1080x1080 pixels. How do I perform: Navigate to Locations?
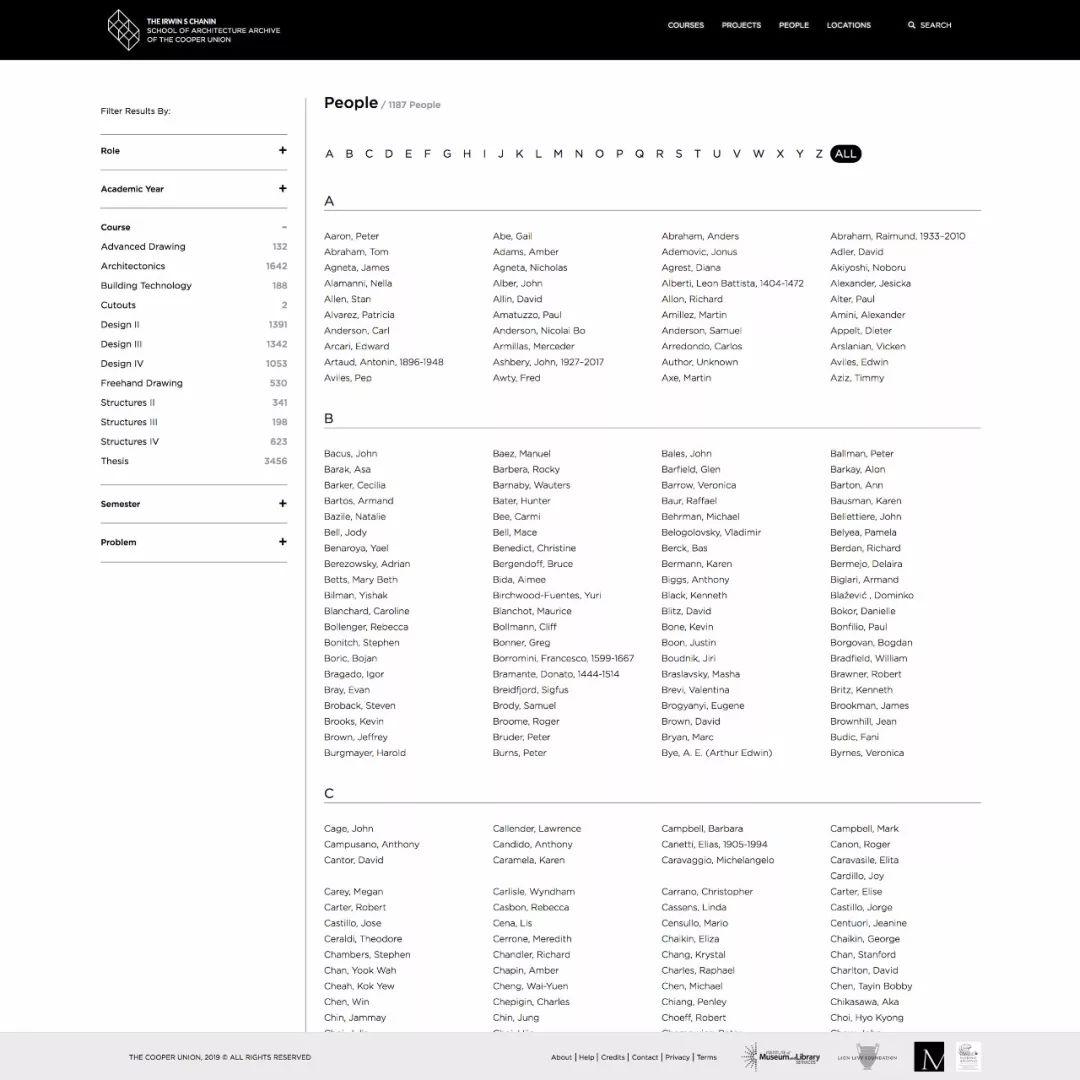(x=849, y=25)
